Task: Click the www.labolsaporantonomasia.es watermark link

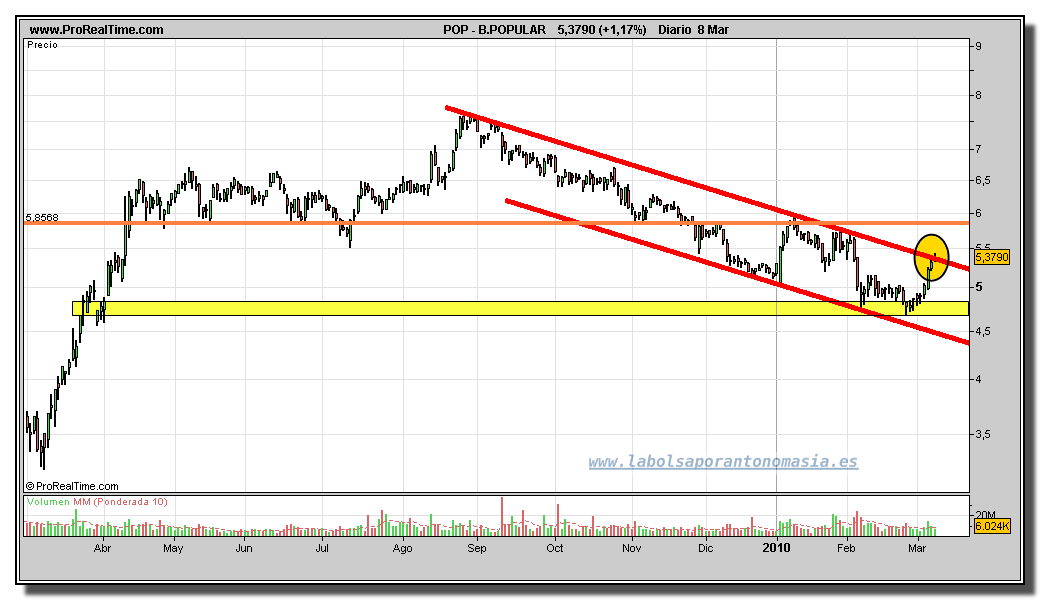Action: click(x=722, y=462)
